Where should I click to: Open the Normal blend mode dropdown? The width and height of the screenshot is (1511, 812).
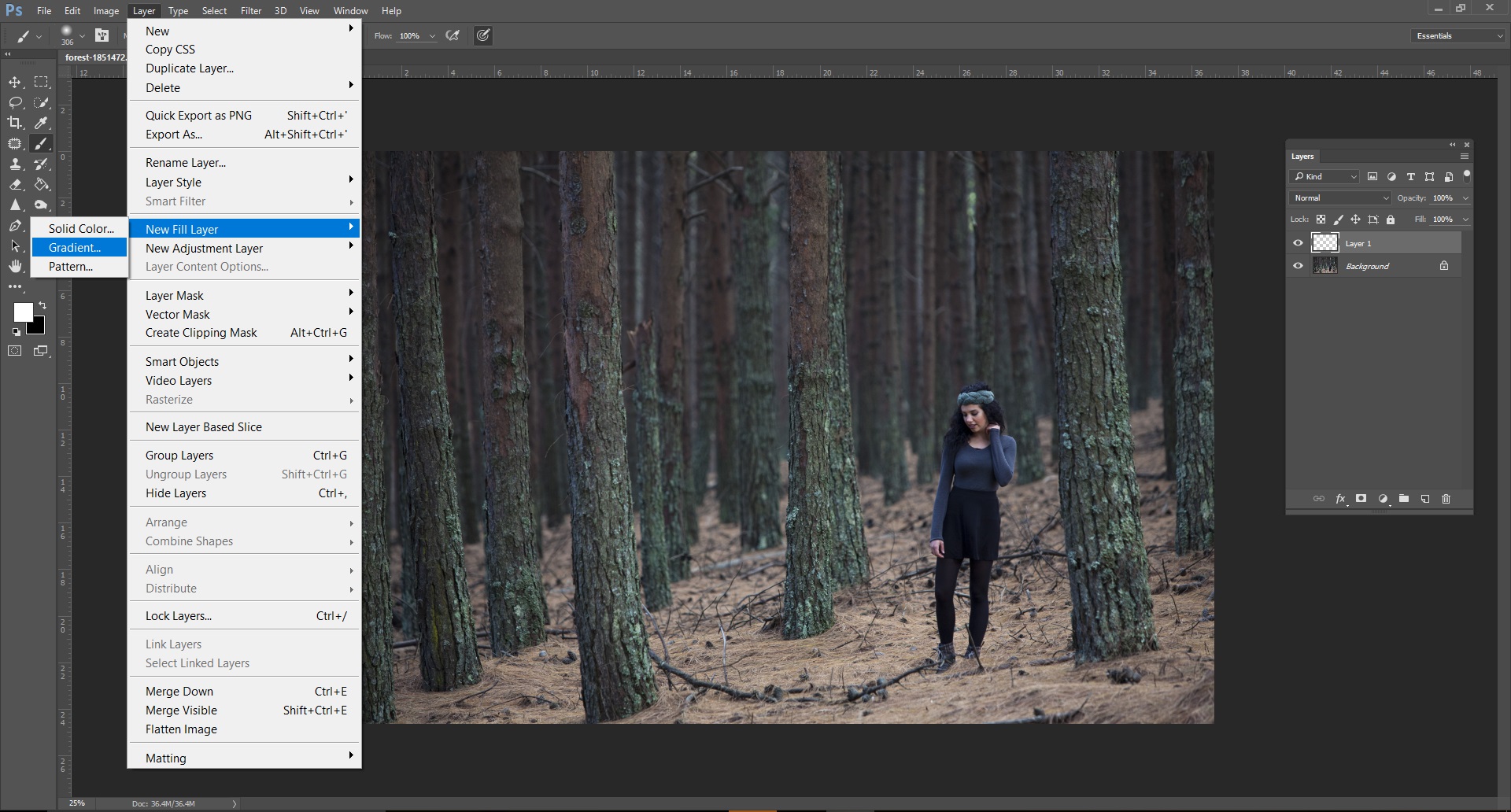tap(1339, 198)
